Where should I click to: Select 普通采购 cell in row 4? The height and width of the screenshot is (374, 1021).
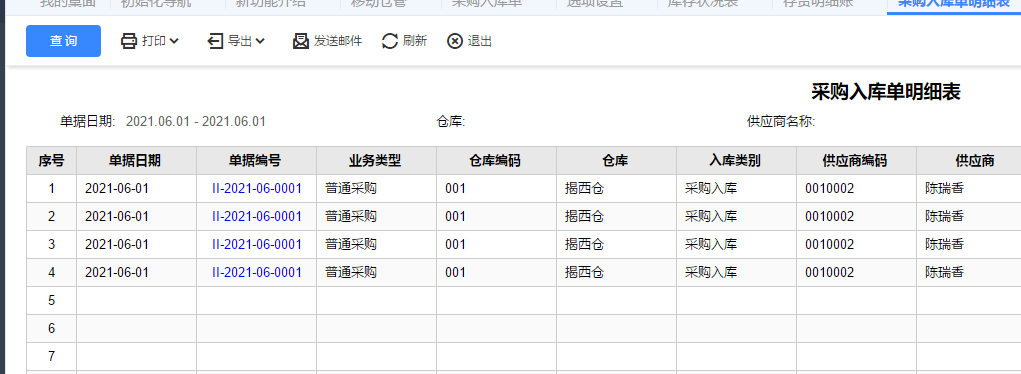[376, 273]
